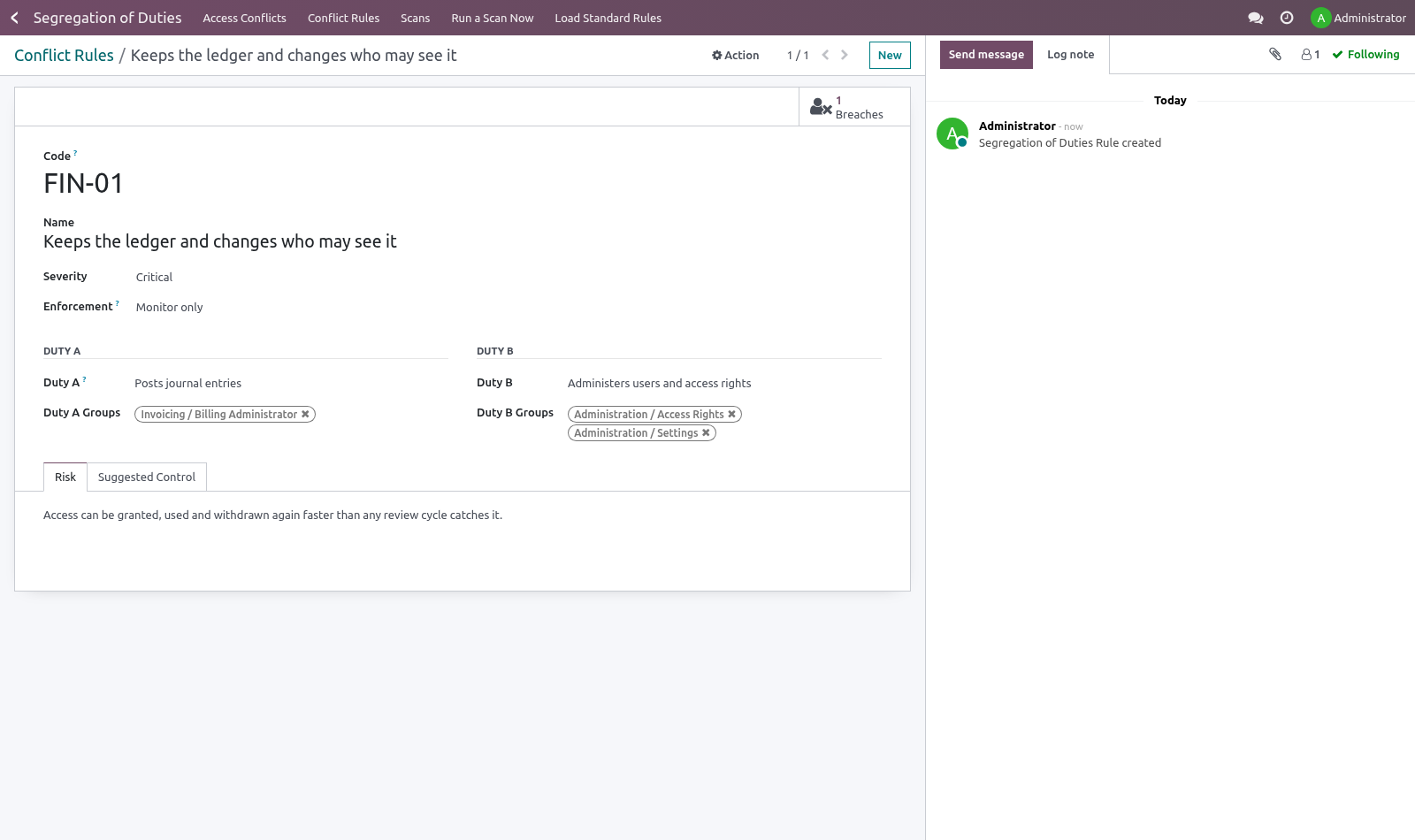Select Run a Scan Now menu
The width and height of the screenshot is (1415, 840).
(493, 18)
